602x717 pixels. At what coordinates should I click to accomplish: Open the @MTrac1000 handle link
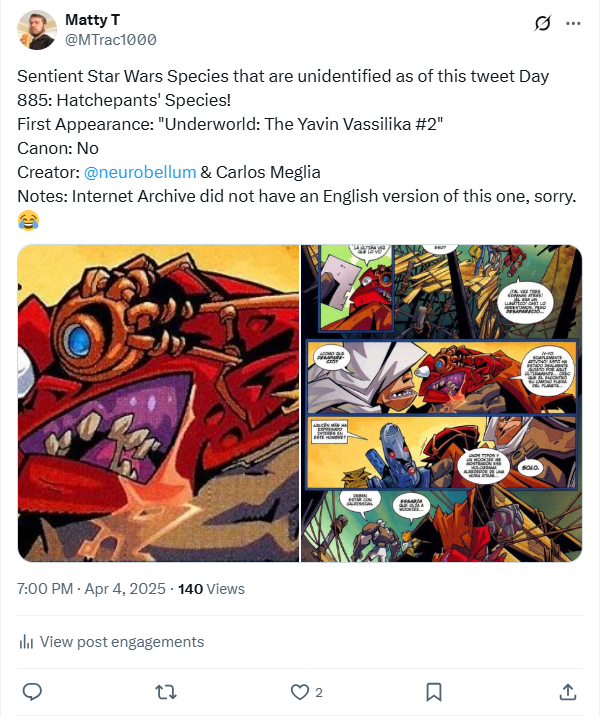[110, 39]
